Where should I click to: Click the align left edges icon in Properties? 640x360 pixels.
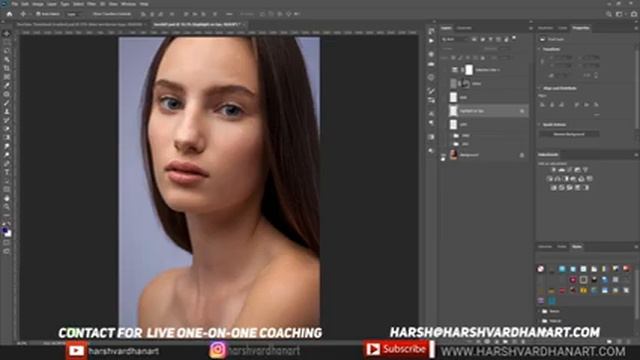pos(542,105)
